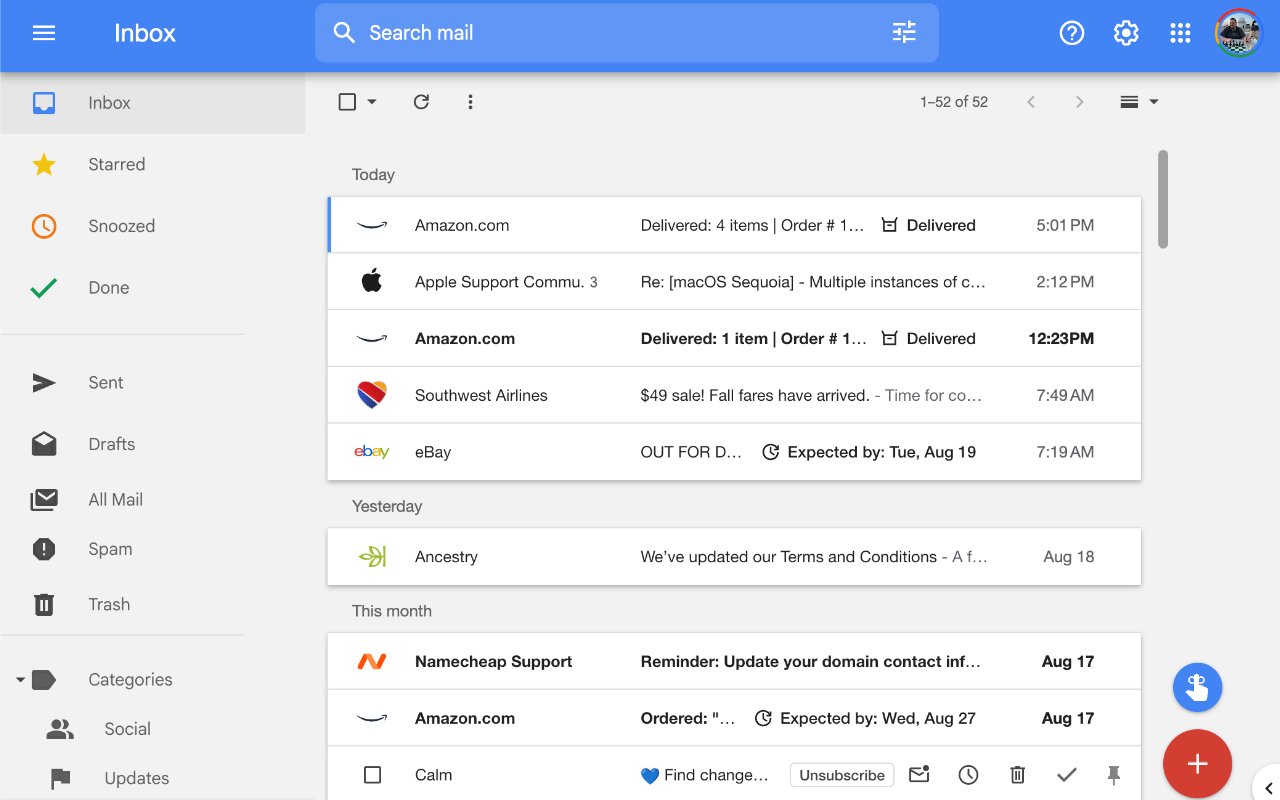This screenshot has width=1280, height=800.
Task: Click the 1–52 of 52 counter
Action: pos(954,102)
